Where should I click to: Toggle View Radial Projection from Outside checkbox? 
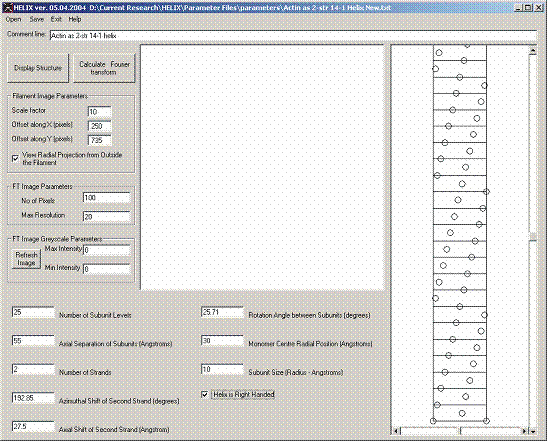tap(15, 159)
